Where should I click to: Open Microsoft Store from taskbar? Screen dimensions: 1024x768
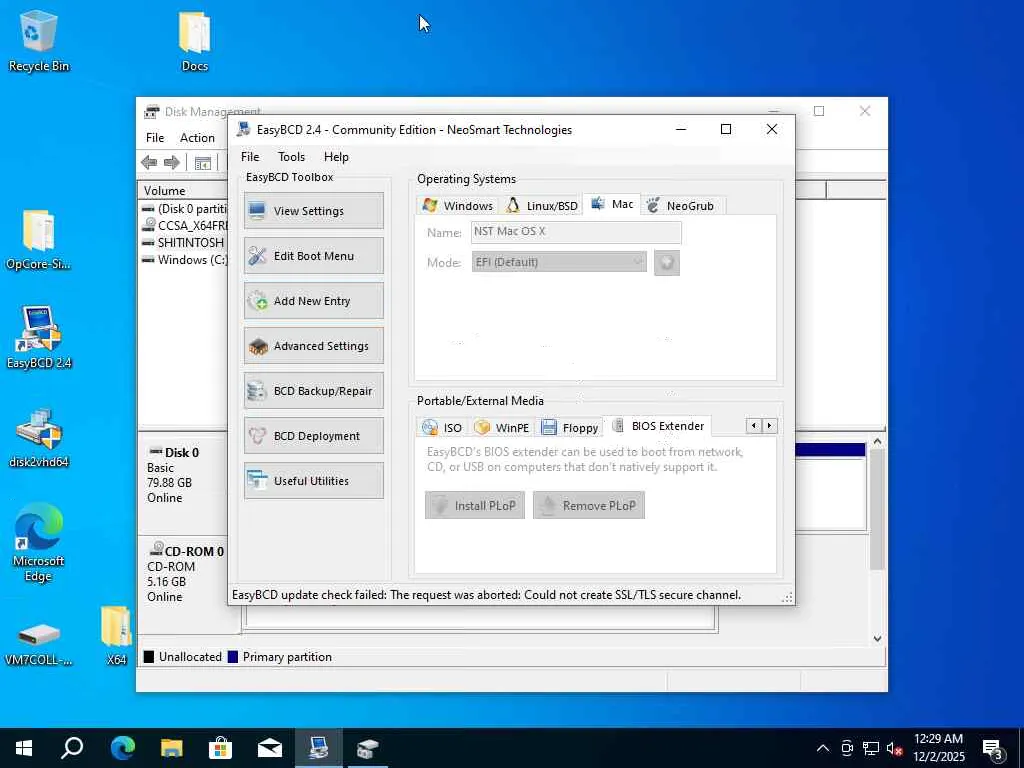point(220,748)
